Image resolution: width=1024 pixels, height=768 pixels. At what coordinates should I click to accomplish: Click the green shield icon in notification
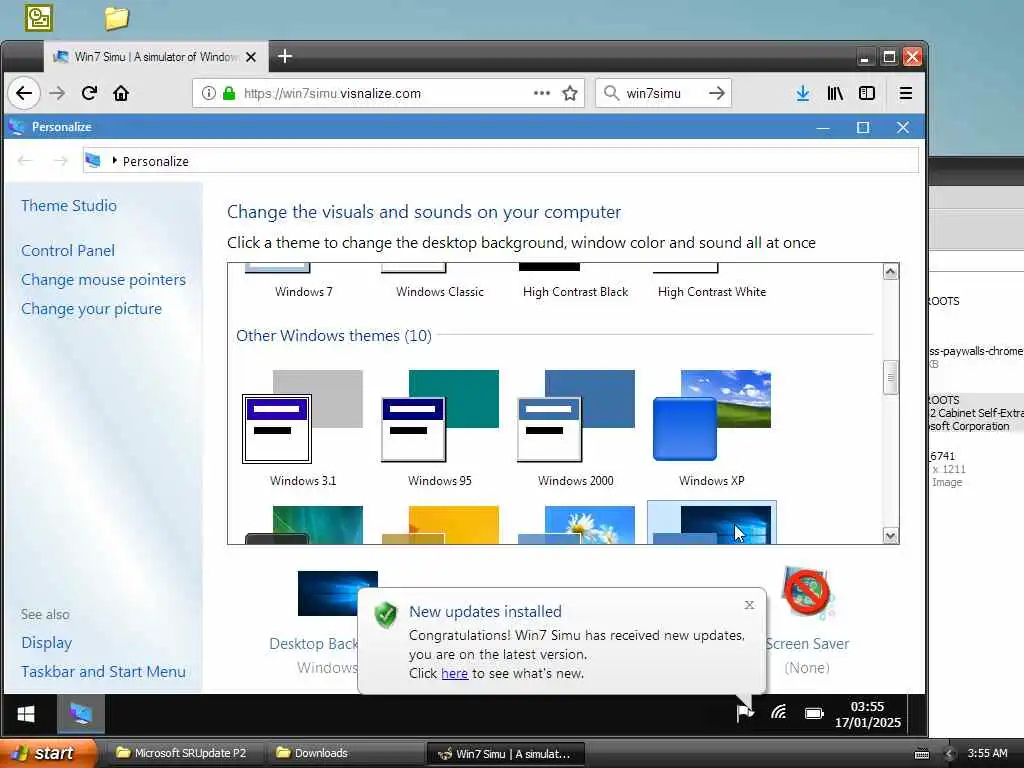coord(386,615)
